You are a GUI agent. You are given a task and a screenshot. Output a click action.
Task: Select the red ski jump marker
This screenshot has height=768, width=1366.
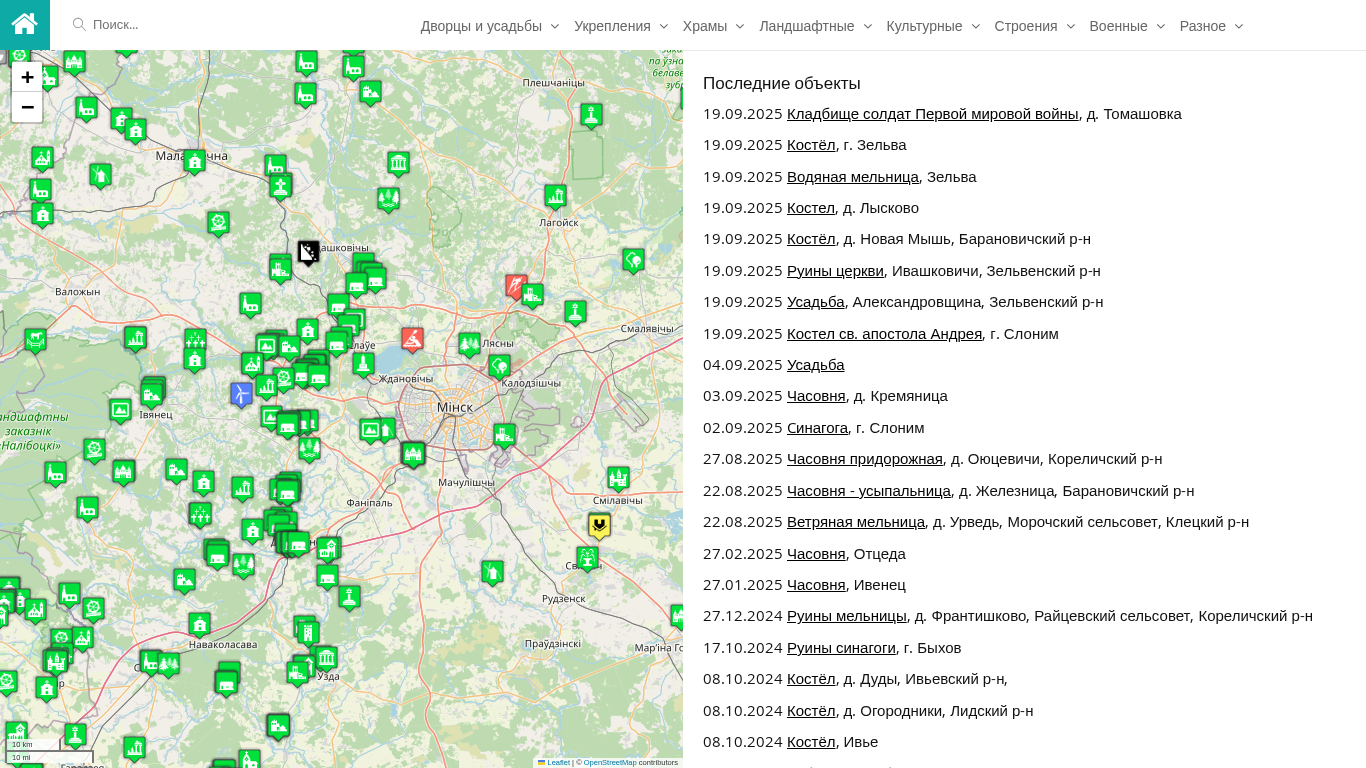[516, 287]
